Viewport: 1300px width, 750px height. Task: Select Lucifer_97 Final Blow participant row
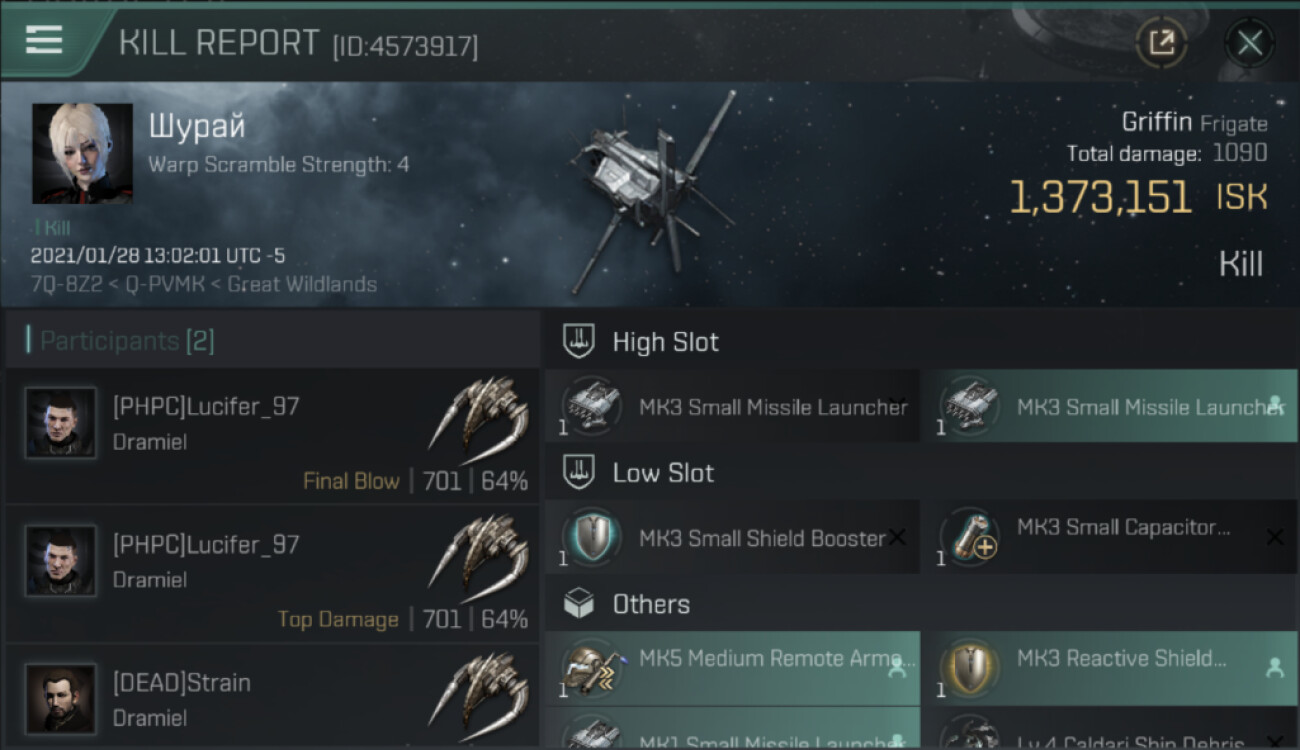[270, 436]
